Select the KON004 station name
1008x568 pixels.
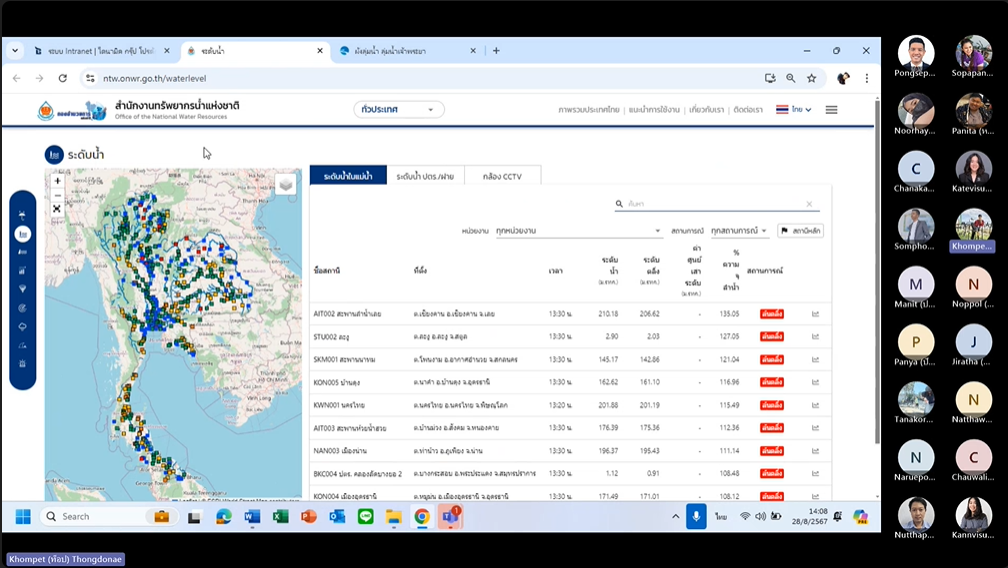click(345, 497)
